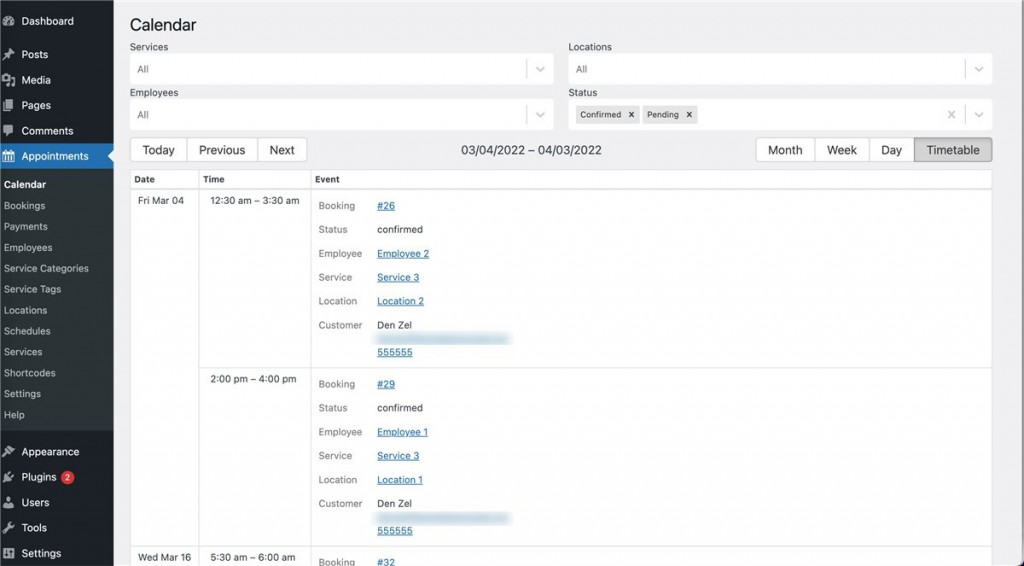
Task: Remove the Pending status filter tag
Action: [689, 115]
